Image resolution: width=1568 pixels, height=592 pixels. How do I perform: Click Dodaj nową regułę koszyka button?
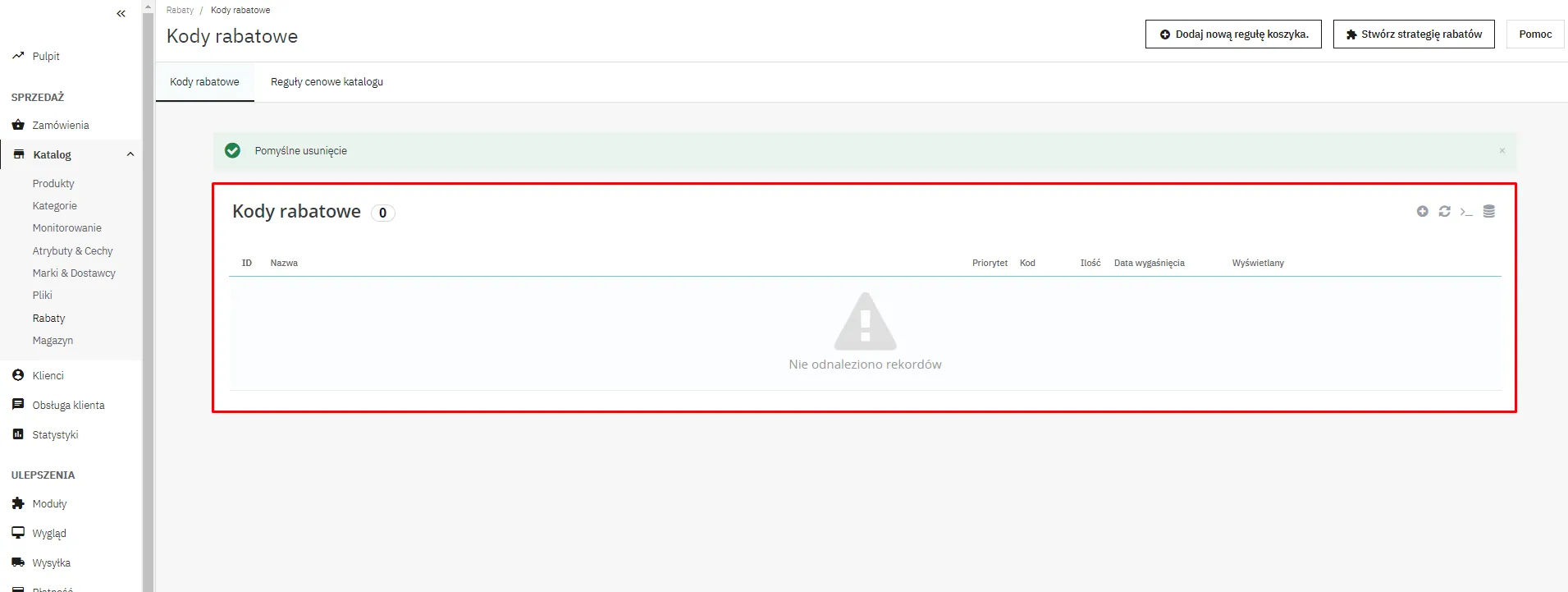click(1232, 34)
